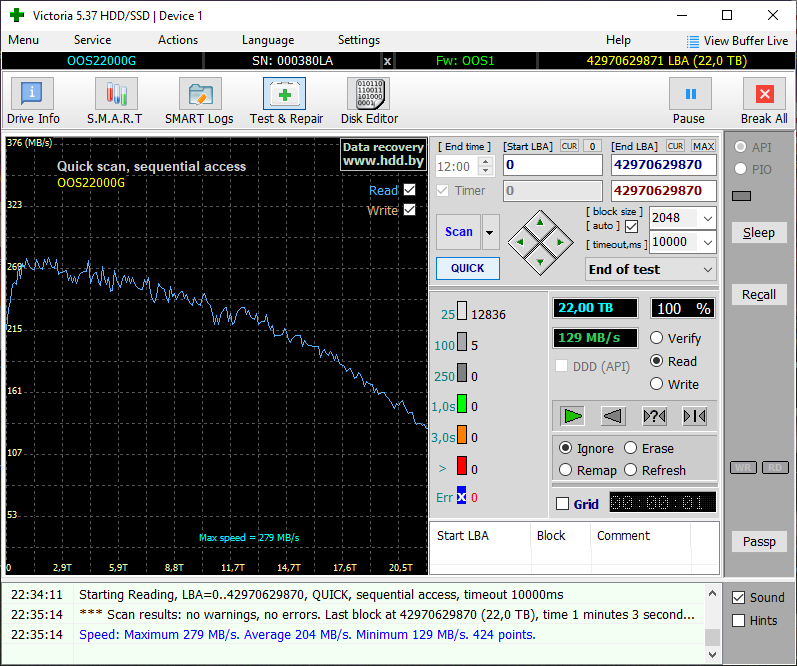The image size is (797, 666).
Task: Click the red over-3-seconds block color swatch
Action: (x=462, y=466)
